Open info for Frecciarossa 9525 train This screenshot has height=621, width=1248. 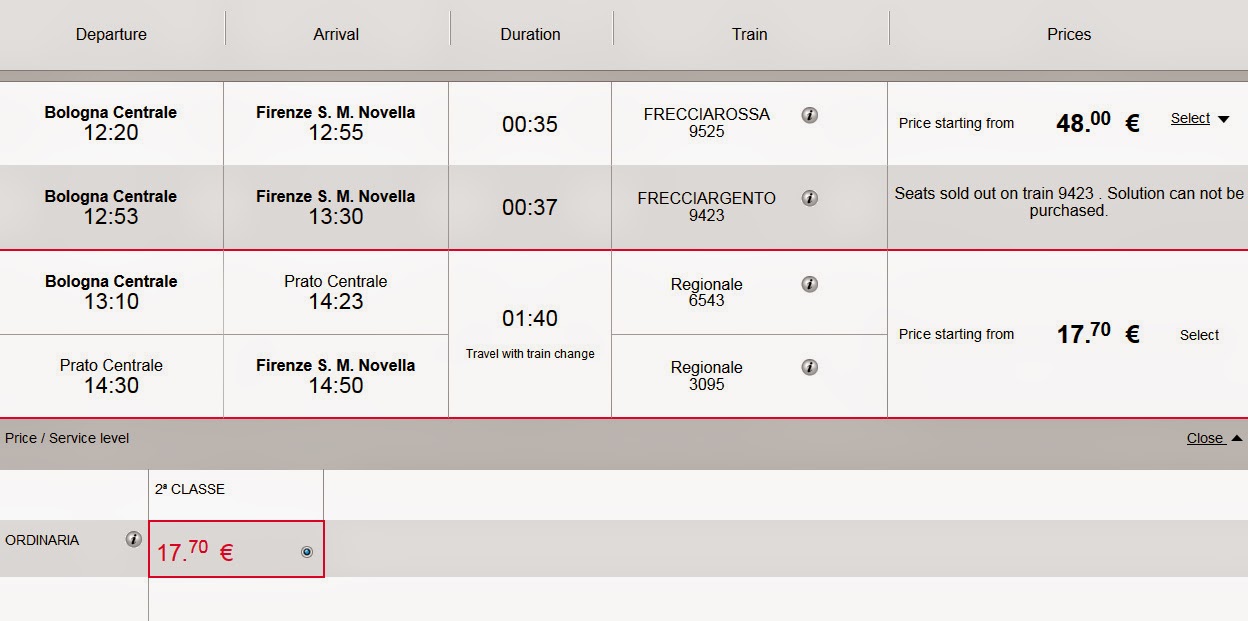[810, 115]
